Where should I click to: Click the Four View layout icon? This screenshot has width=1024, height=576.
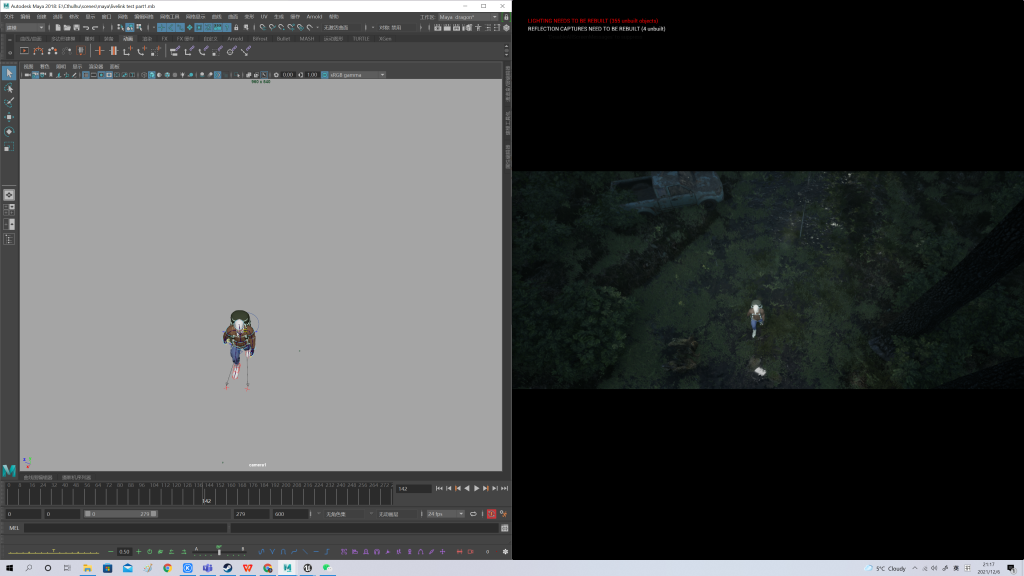(x=8, y=210)
